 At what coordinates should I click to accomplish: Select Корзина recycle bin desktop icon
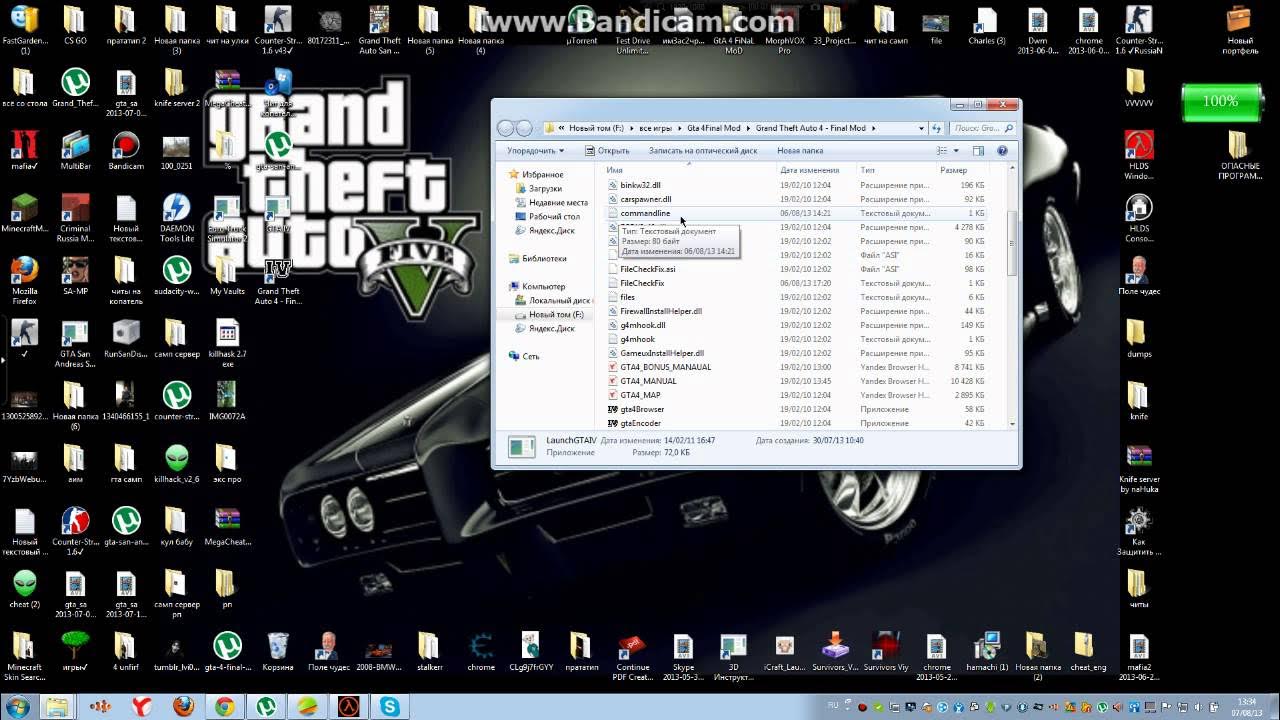coord(278,651)
